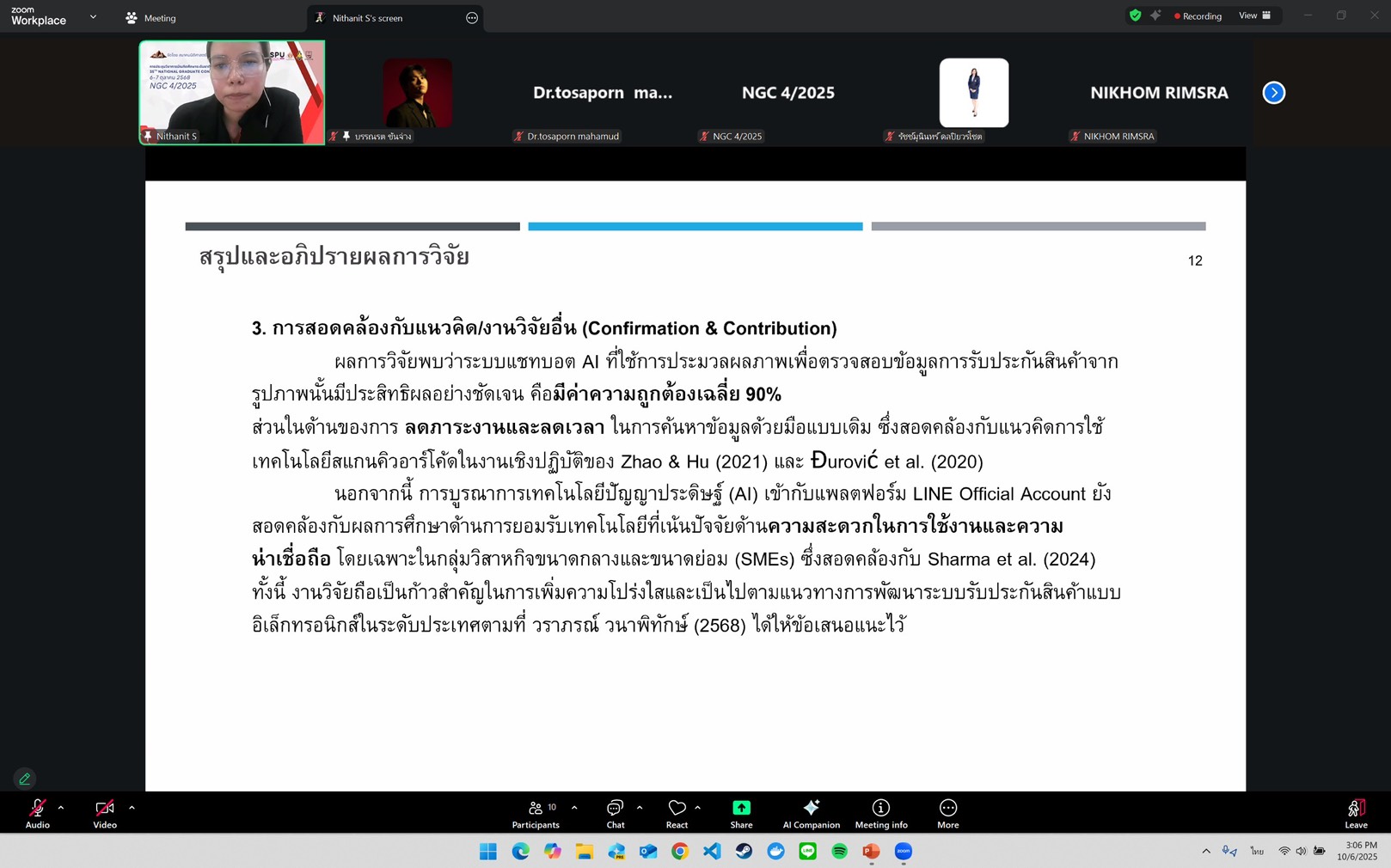
Task: Click the React heart icon
Action: [677, 813]
